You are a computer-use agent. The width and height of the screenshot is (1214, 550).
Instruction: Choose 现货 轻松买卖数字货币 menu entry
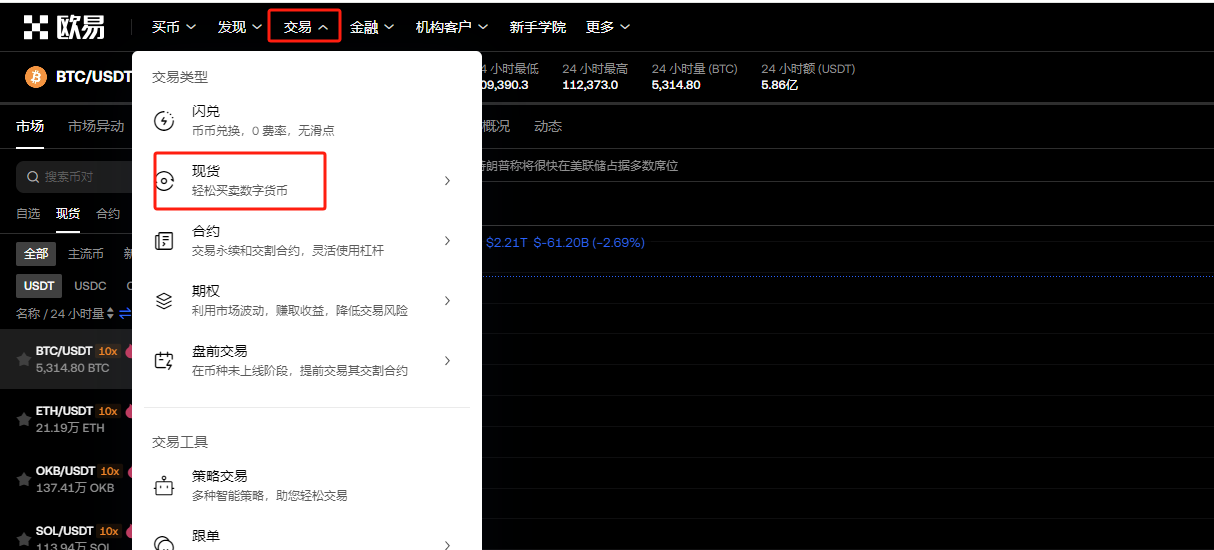[307, 181]
